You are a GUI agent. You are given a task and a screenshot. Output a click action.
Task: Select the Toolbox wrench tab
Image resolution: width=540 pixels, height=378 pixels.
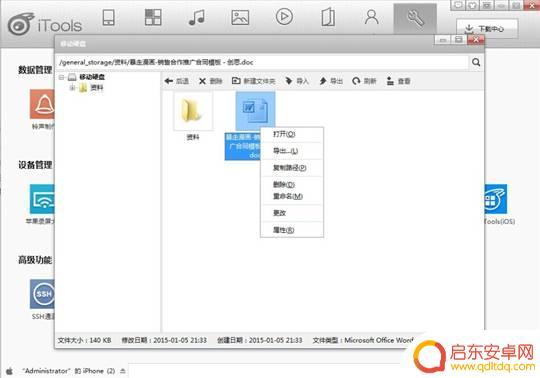click(x=415, y=18)
